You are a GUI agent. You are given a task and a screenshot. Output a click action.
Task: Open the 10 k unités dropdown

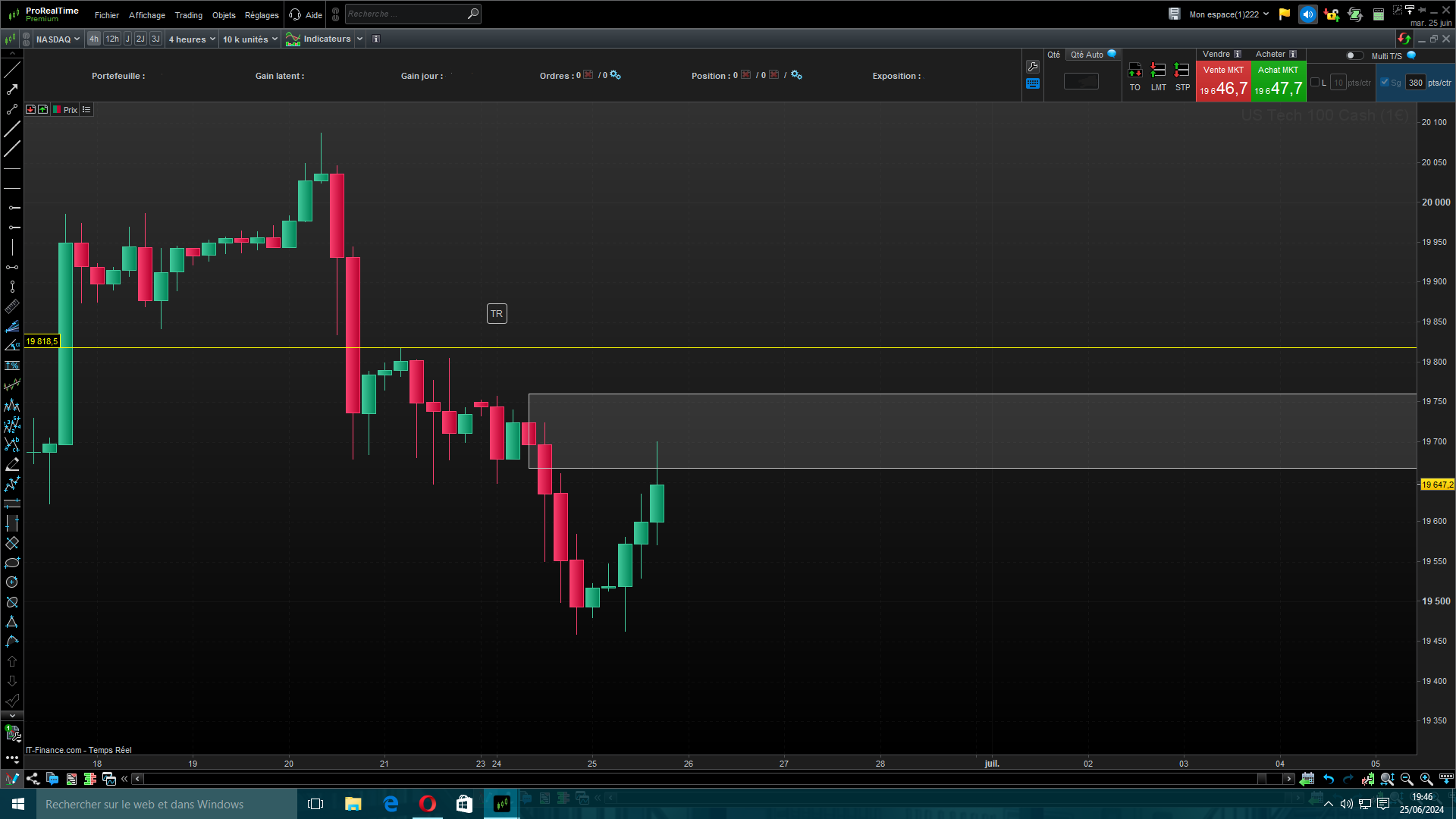coord(249,39)
